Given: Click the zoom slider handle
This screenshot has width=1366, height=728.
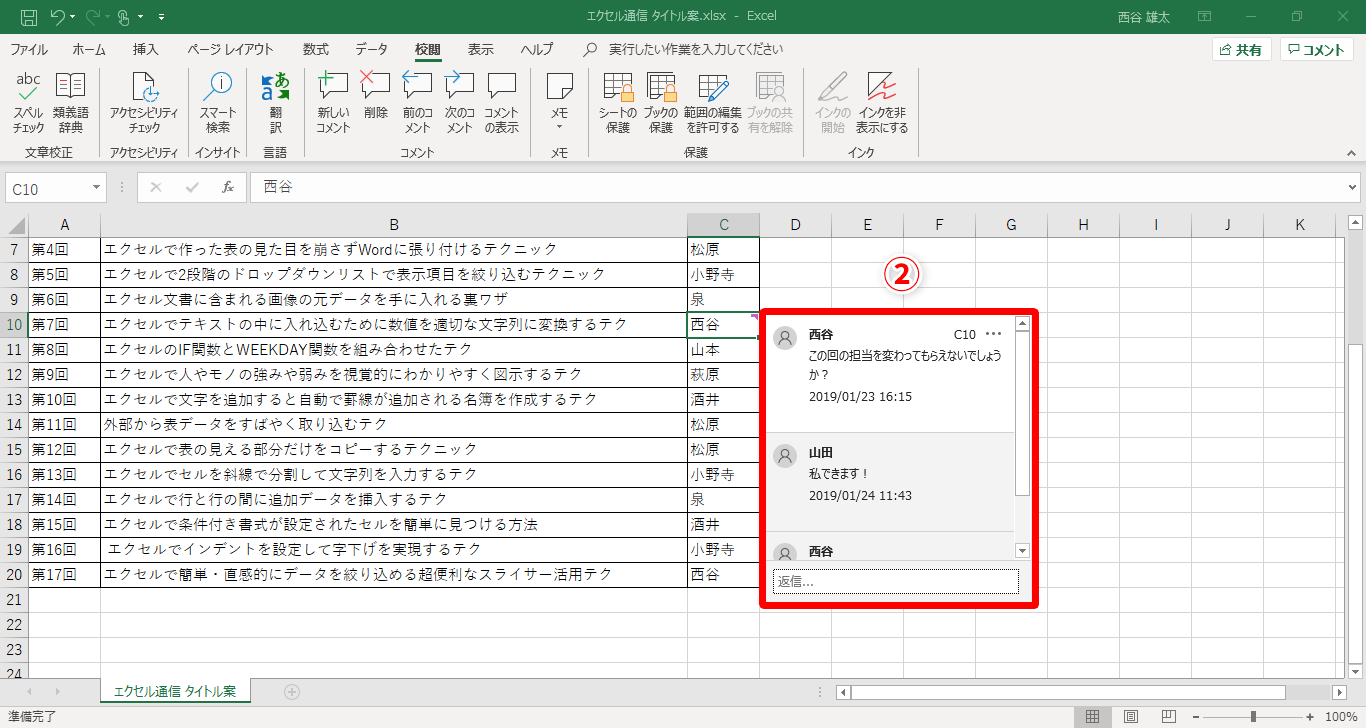Looking at the screenshot, I should [x=1253, y=717].
